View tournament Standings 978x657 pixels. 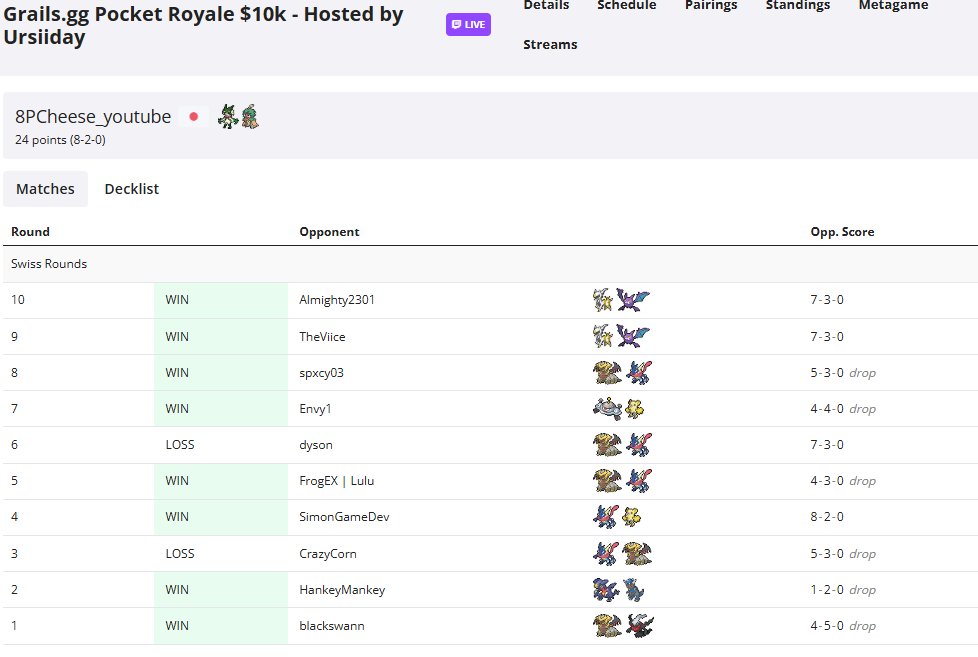coord(797,5)
